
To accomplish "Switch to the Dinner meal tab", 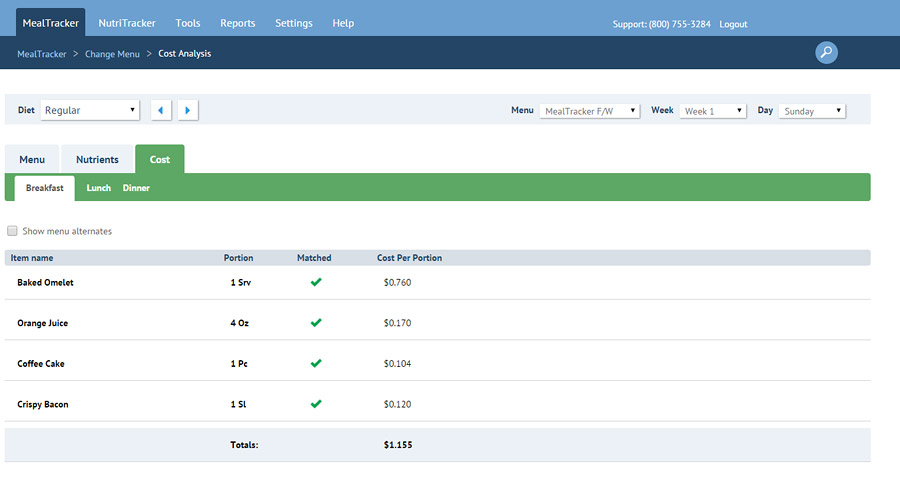I will tap(136, 188).
